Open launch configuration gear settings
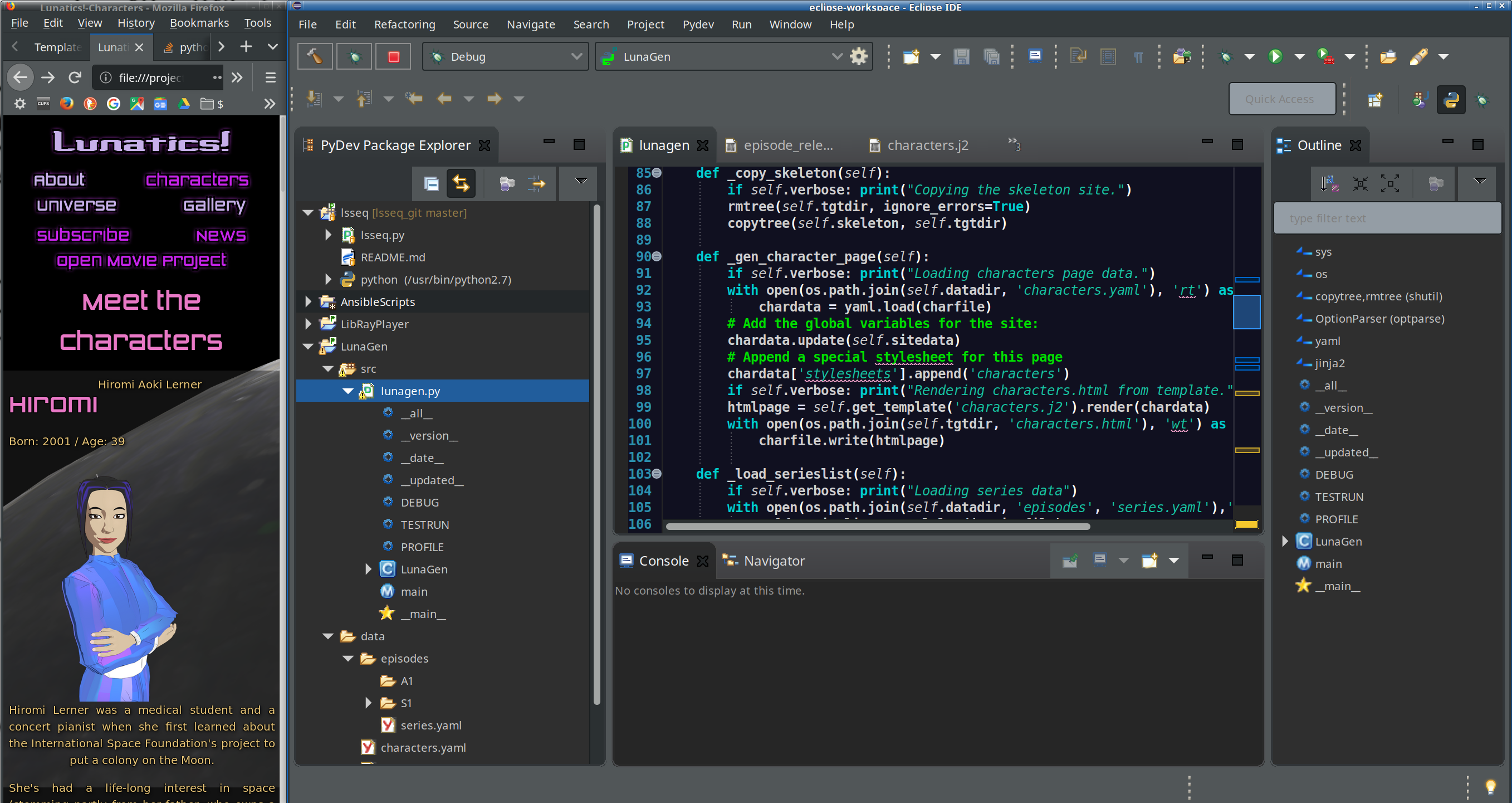Screen dimensions: 1512x803 (858, 56)
